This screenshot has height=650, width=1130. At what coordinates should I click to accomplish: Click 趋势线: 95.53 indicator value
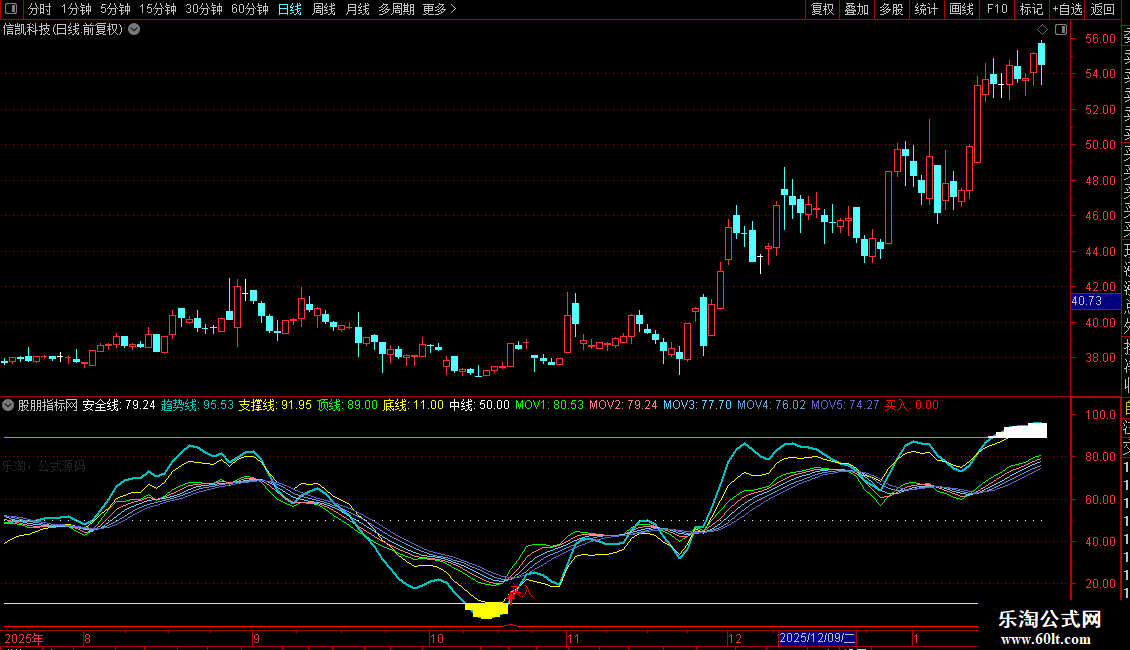tap(197, 405)
